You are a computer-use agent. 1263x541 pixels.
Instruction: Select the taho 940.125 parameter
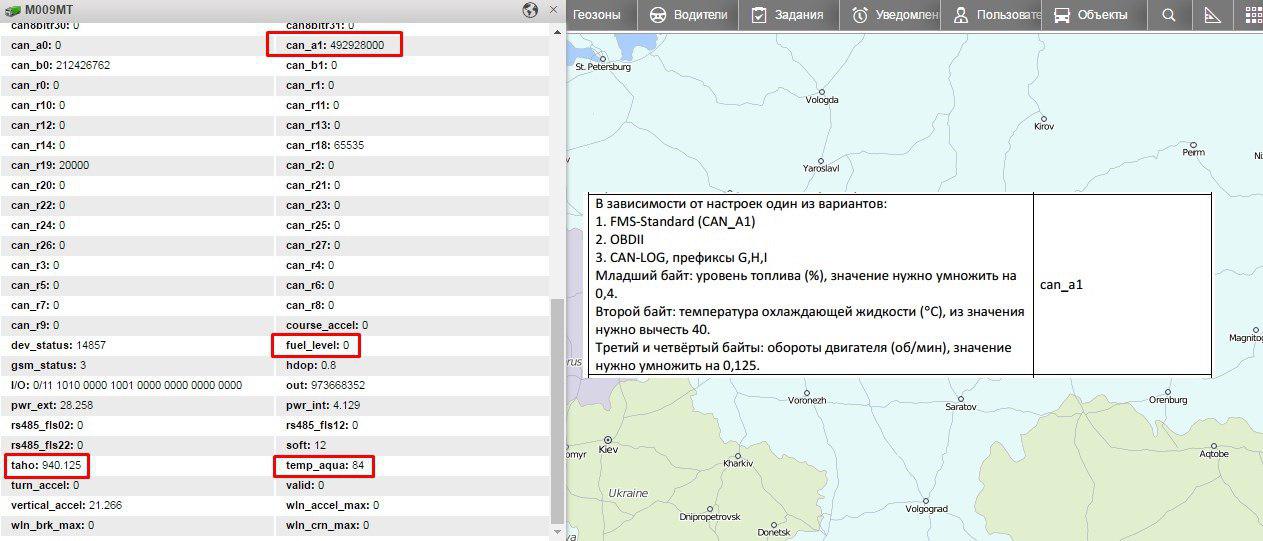pyautogui.click(x=46, y=465)
